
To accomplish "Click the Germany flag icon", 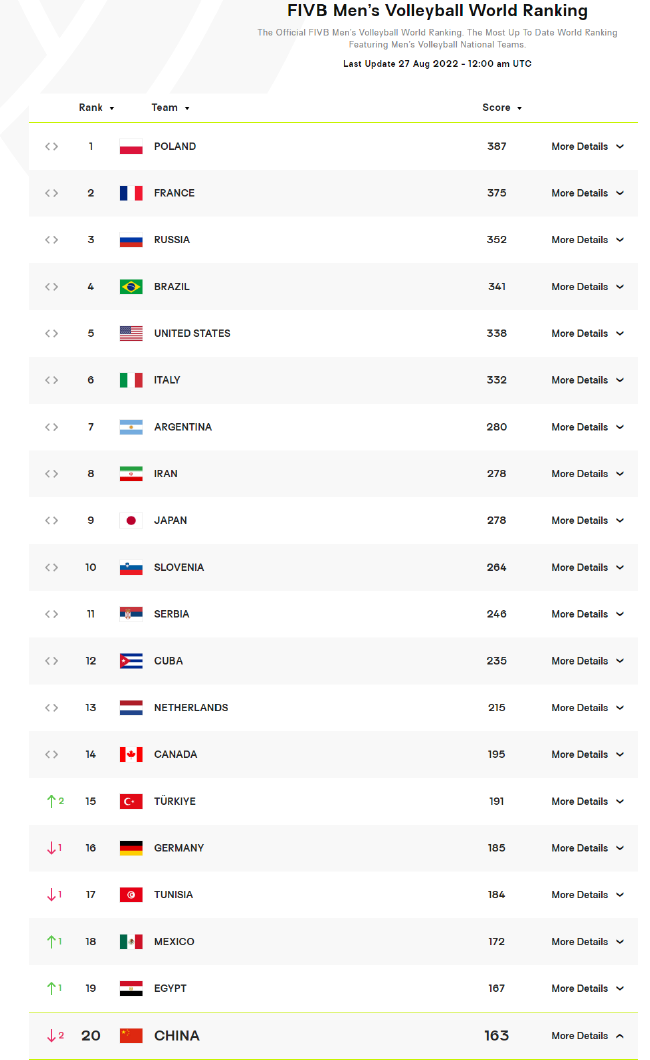I will click(131, 848).
